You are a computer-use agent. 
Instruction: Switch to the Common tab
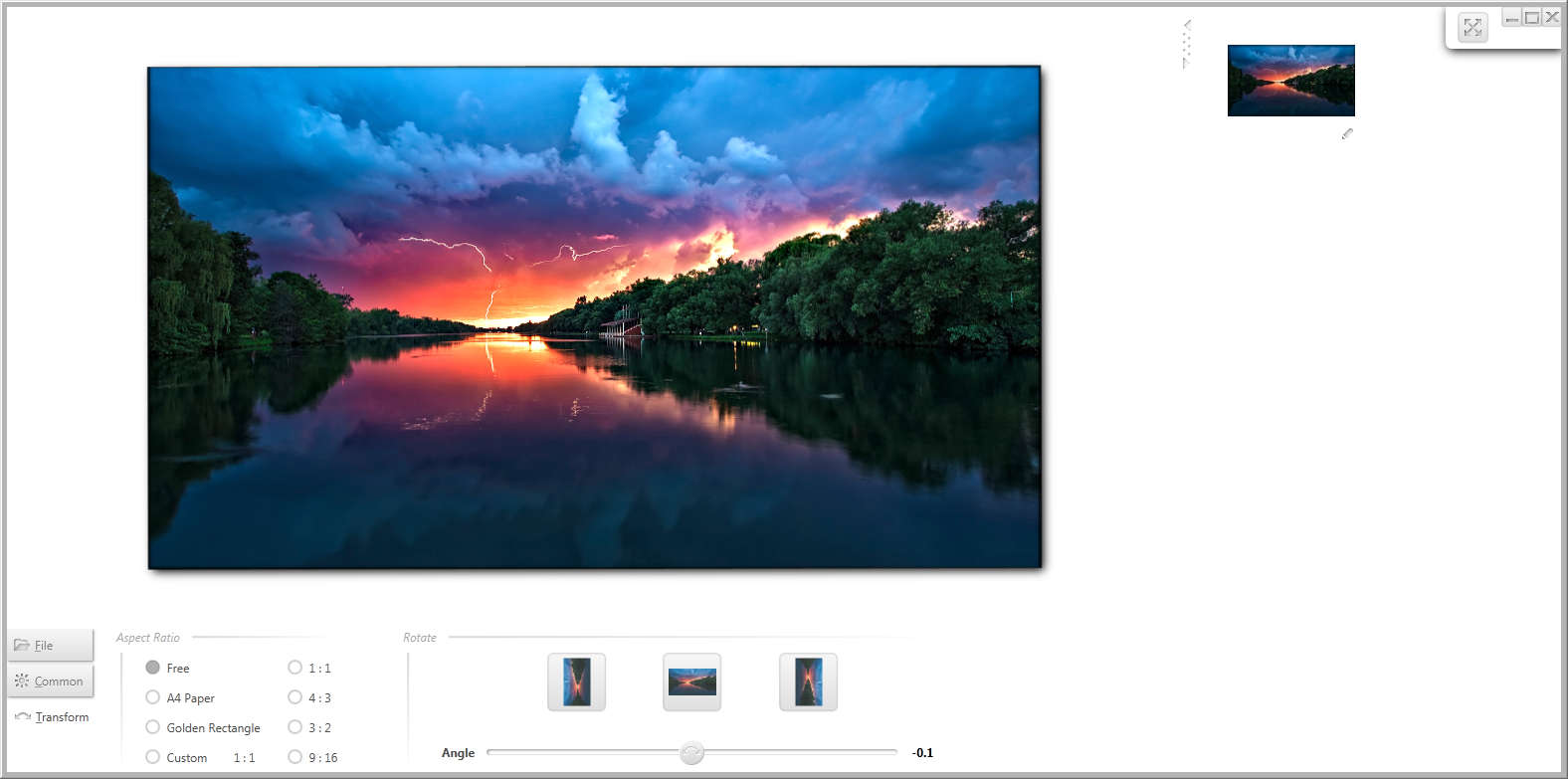point(51,682)
